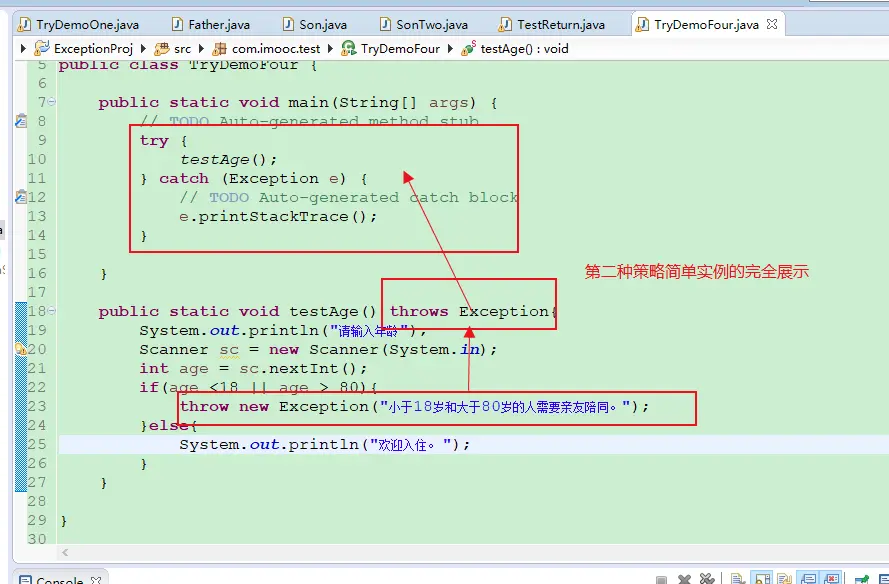Screen dimensions: 889x584
Task: Click the TryDemoFour breadcrumb text
Action: (x=400, y=48)
